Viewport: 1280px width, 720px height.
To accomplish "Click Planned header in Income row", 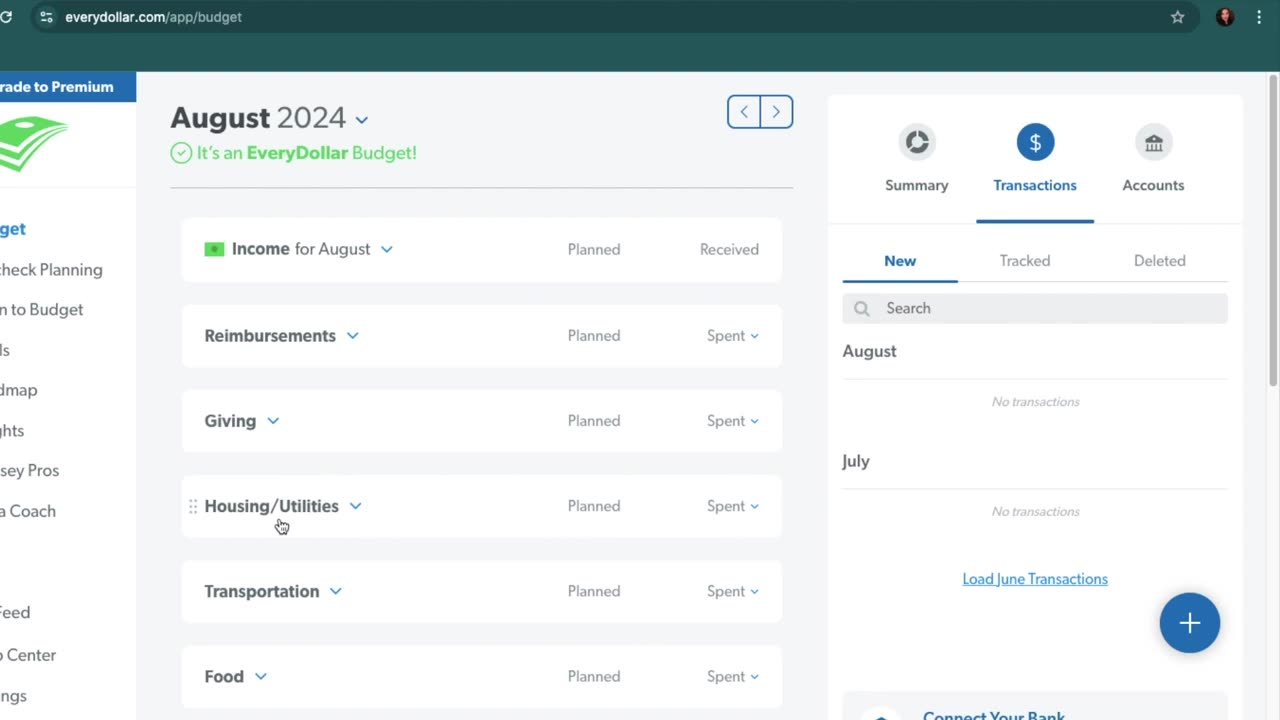I will click(594, 249).
